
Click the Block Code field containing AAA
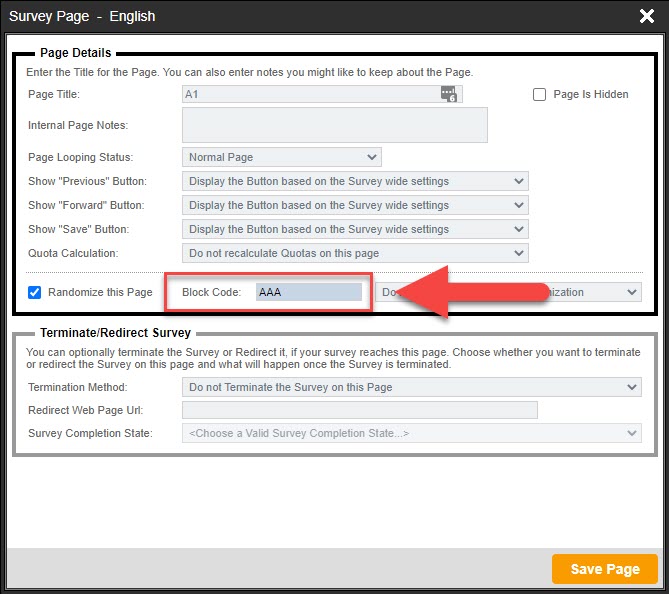click(x=309, y=292)
